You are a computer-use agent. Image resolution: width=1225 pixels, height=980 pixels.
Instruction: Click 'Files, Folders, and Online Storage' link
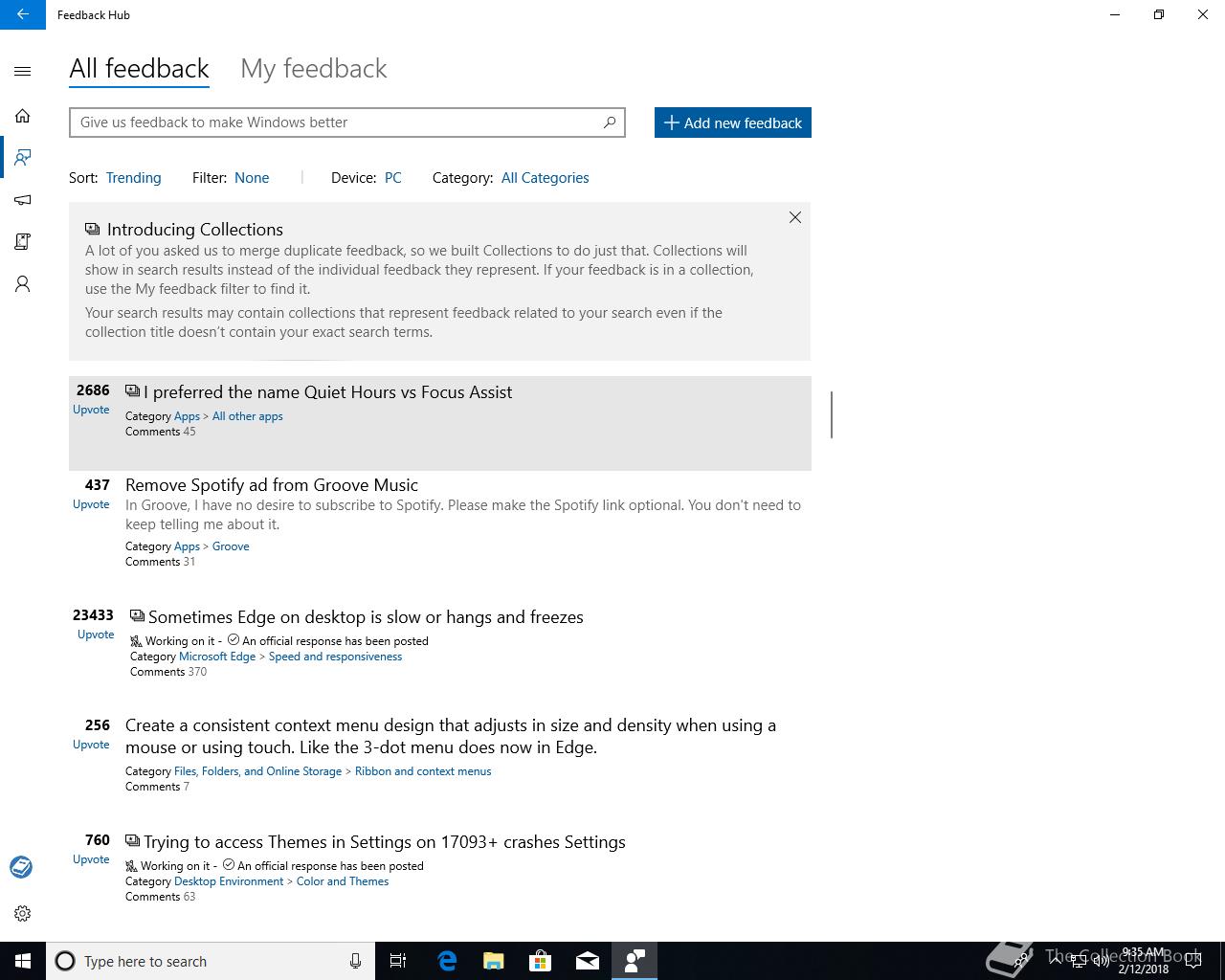click(257, 771)
